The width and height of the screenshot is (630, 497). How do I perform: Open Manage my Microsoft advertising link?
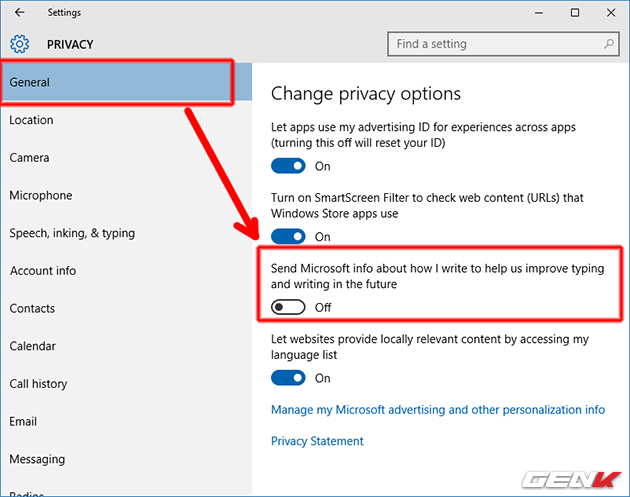(438, 410)
